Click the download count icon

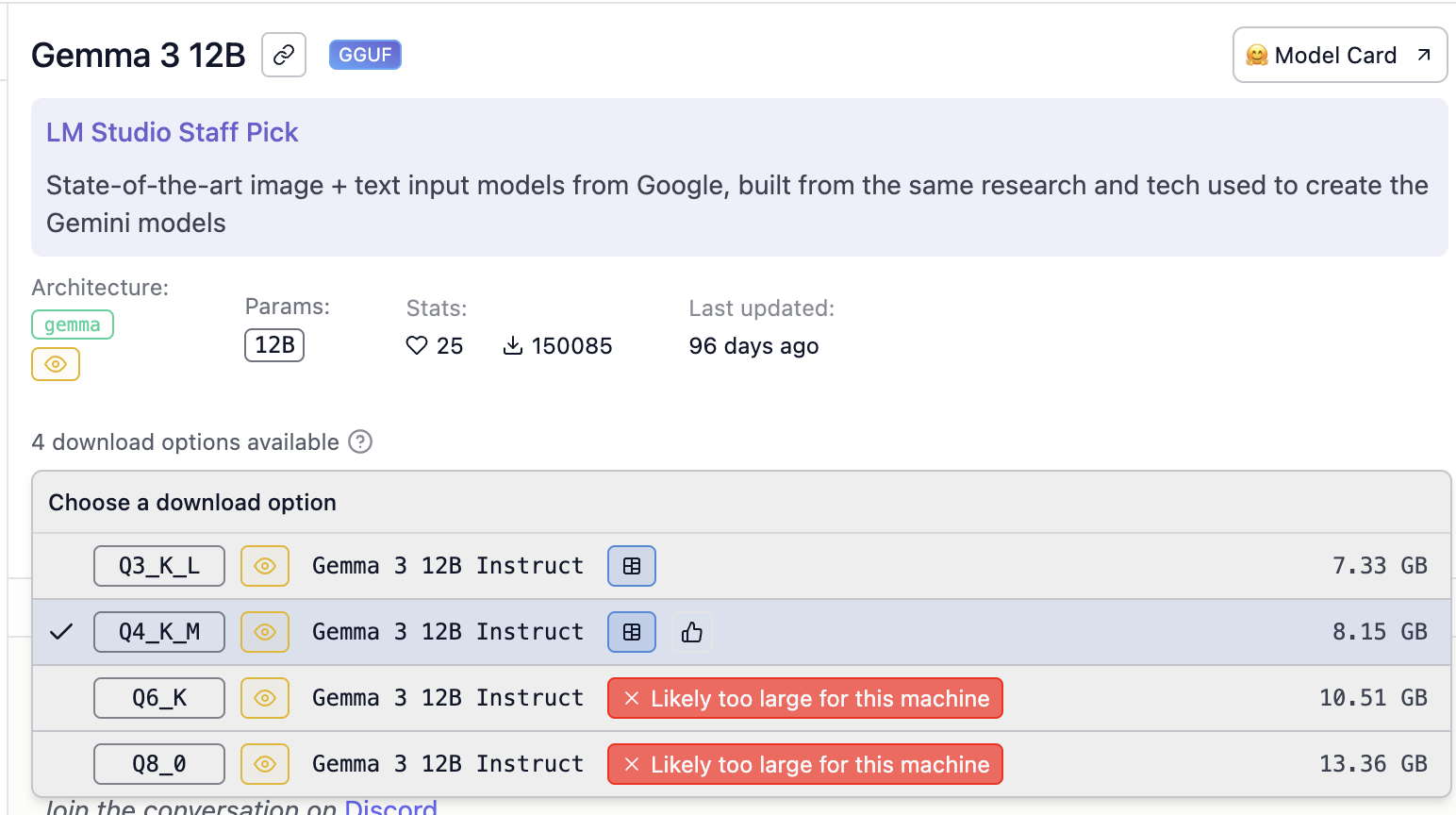coord(513,346)
